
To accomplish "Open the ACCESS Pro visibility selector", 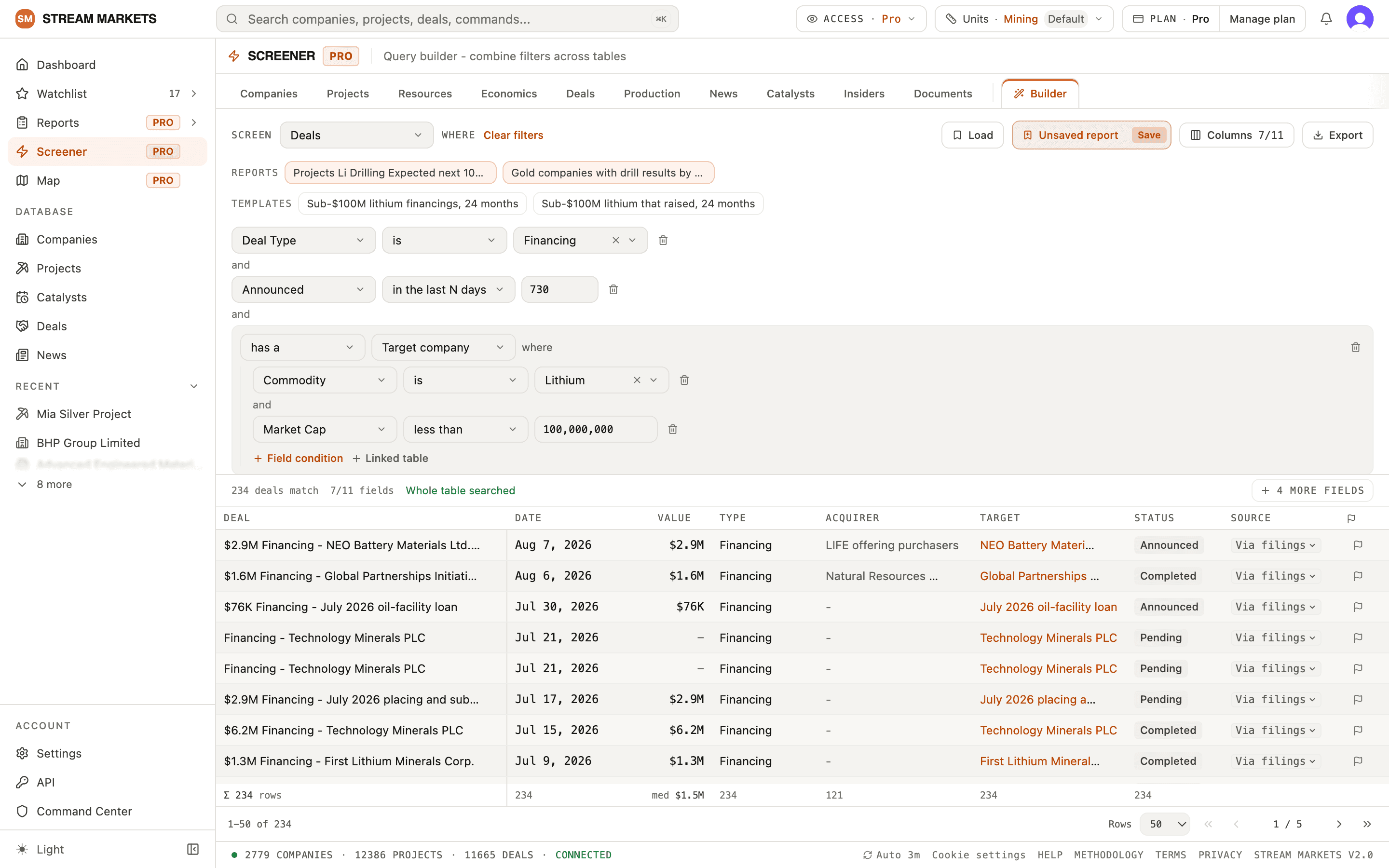I will (x=861, y=19).
